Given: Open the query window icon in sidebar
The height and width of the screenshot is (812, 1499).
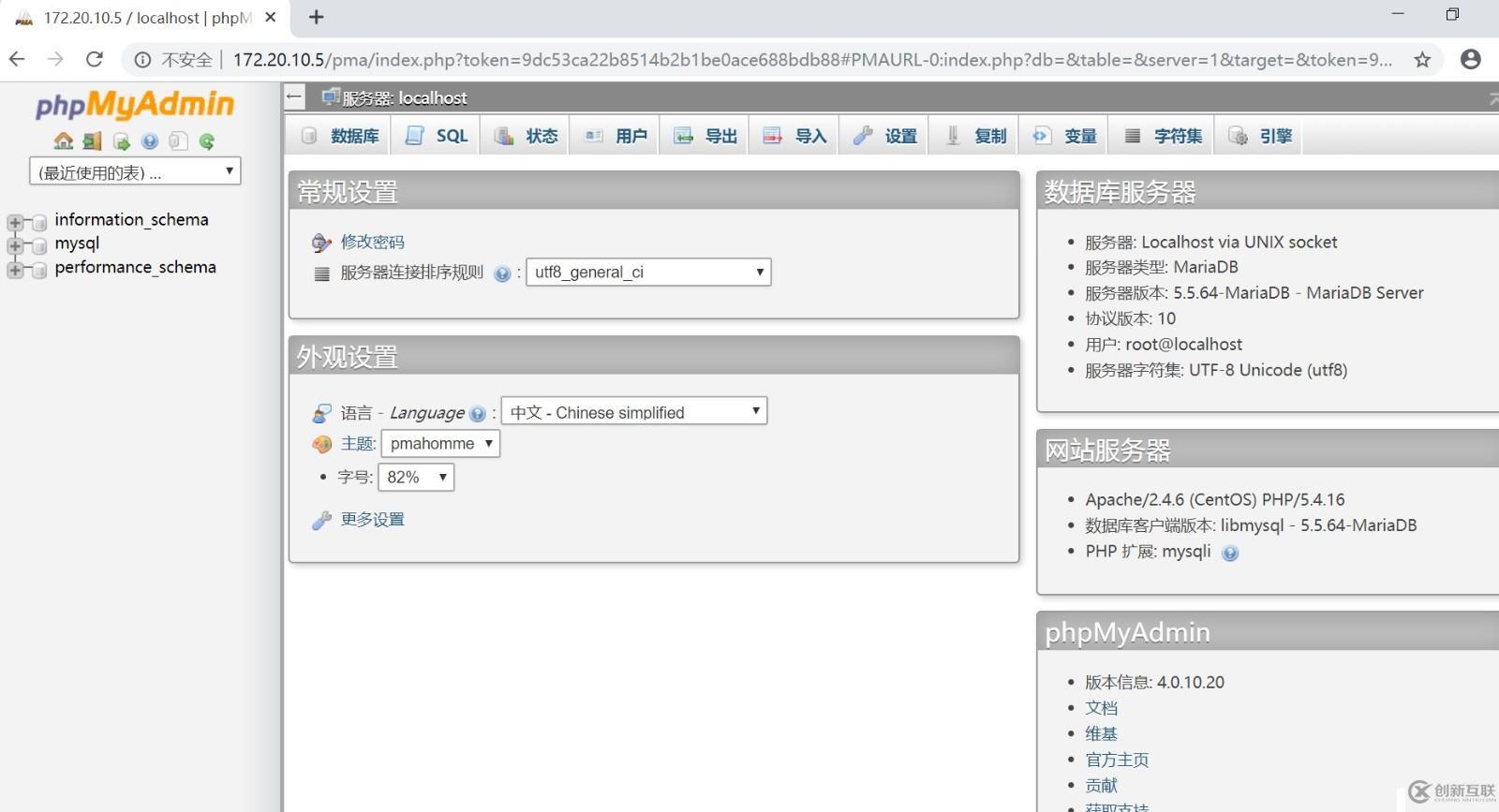Looking at the screenshot, I should (x=121, y=140).
